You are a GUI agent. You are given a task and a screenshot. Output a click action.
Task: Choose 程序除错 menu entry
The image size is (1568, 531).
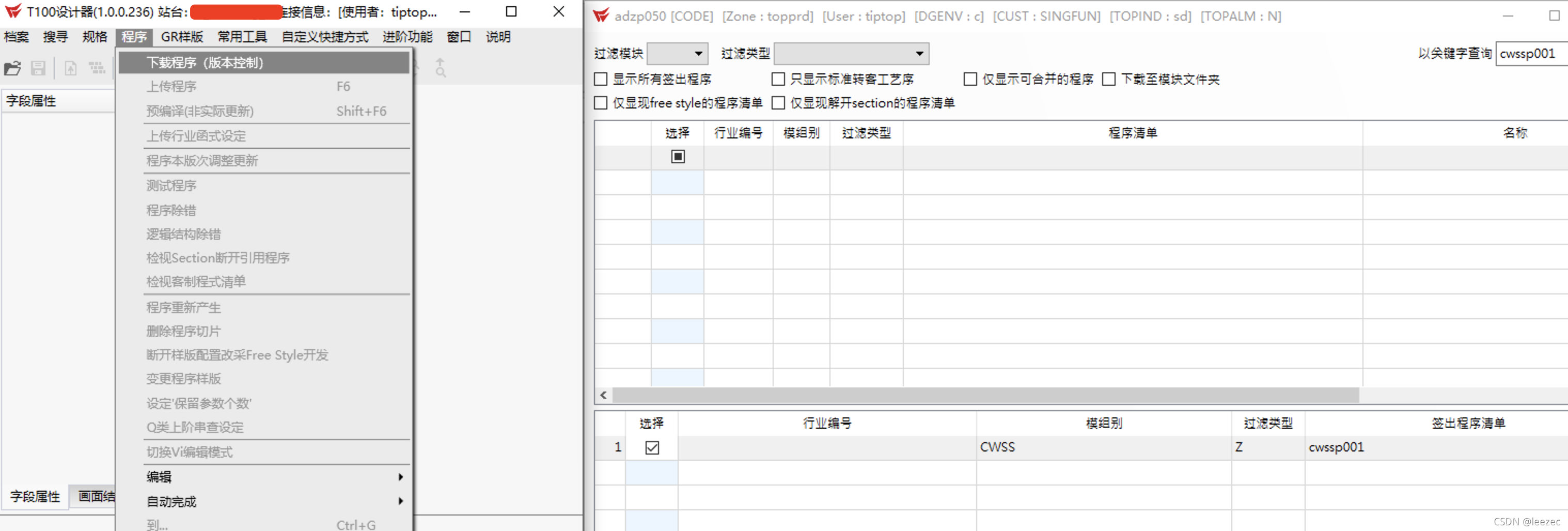tap(263, 210)
